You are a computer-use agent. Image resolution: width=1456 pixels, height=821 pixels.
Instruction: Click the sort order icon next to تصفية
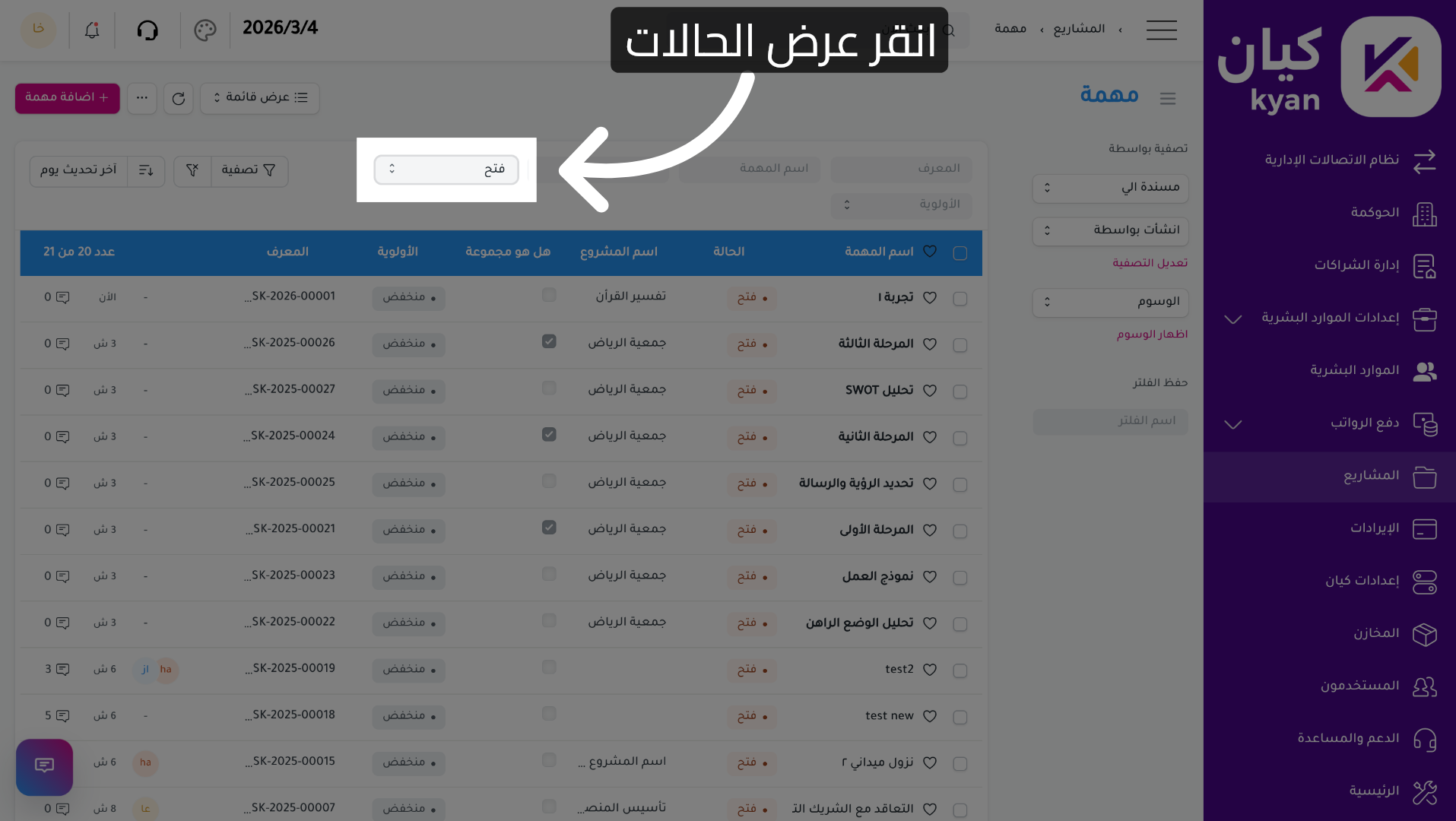[145, 170]
